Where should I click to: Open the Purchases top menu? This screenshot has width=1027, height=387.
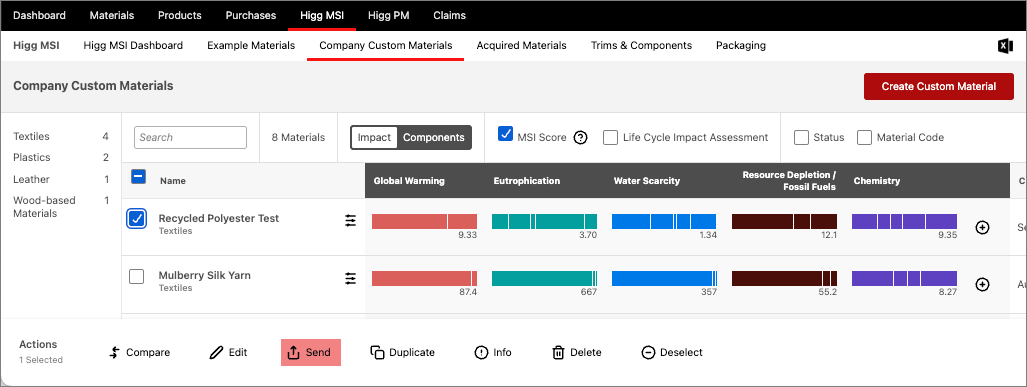[x=251, y=15]
